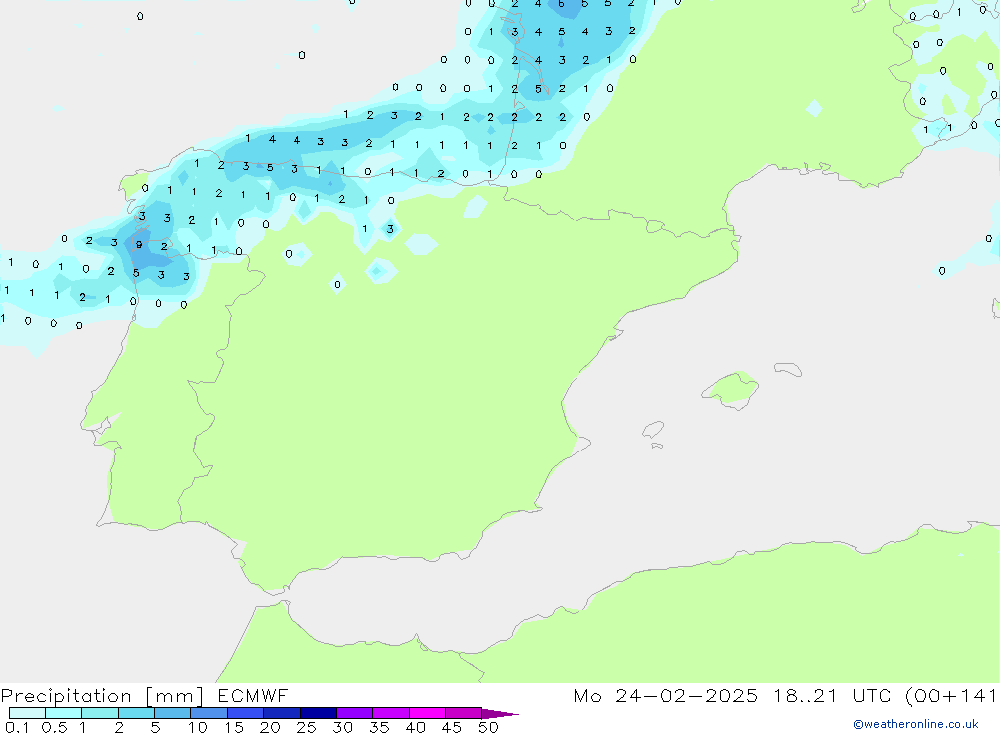Select the 5–10 mm legend color swatch

(x=173, y=713)
